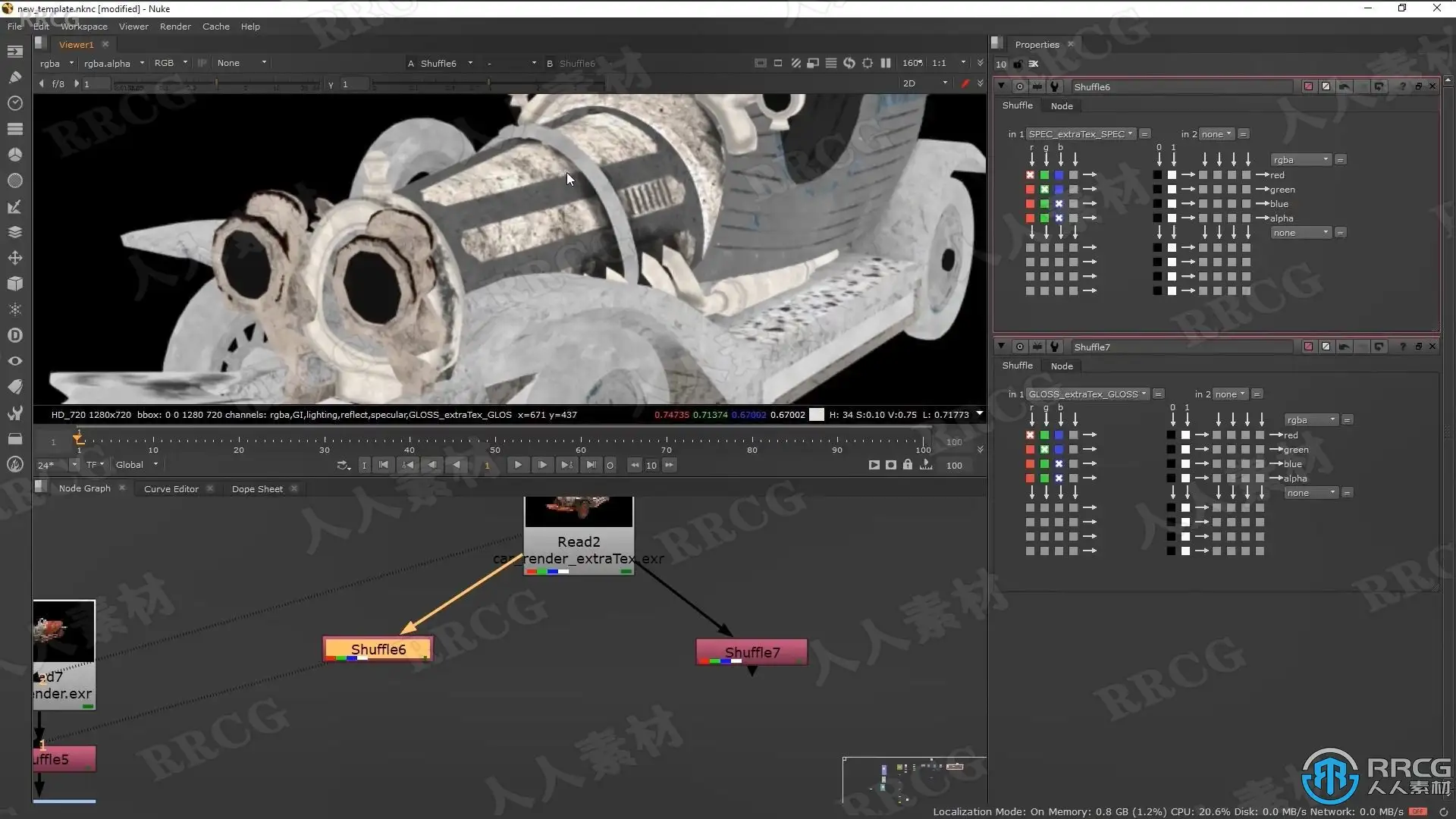
Task: Open the 3D cube node toolbar menu
Action: coord(14,284)
